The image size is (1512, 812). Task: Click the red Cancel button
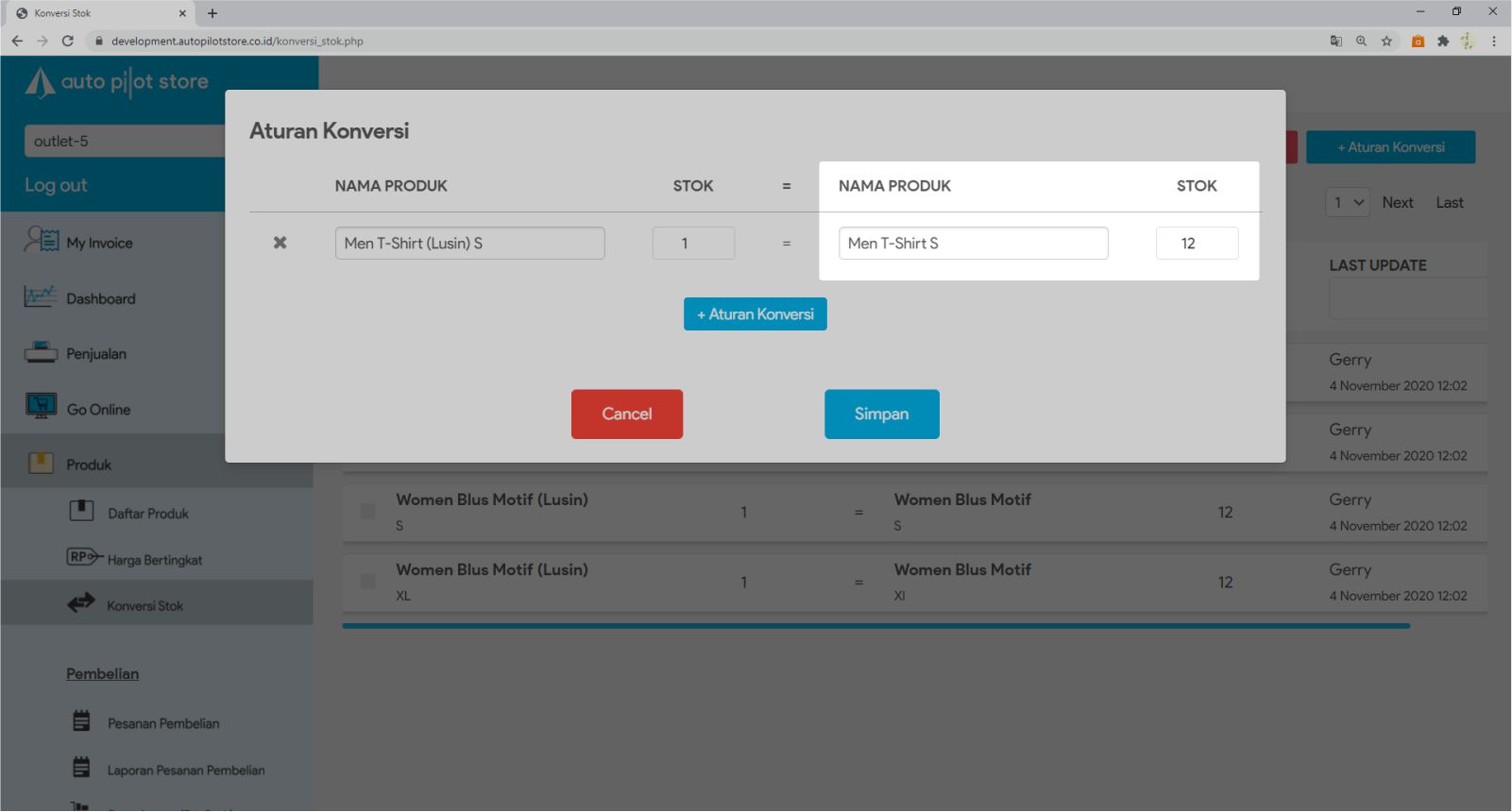[626, 414]
